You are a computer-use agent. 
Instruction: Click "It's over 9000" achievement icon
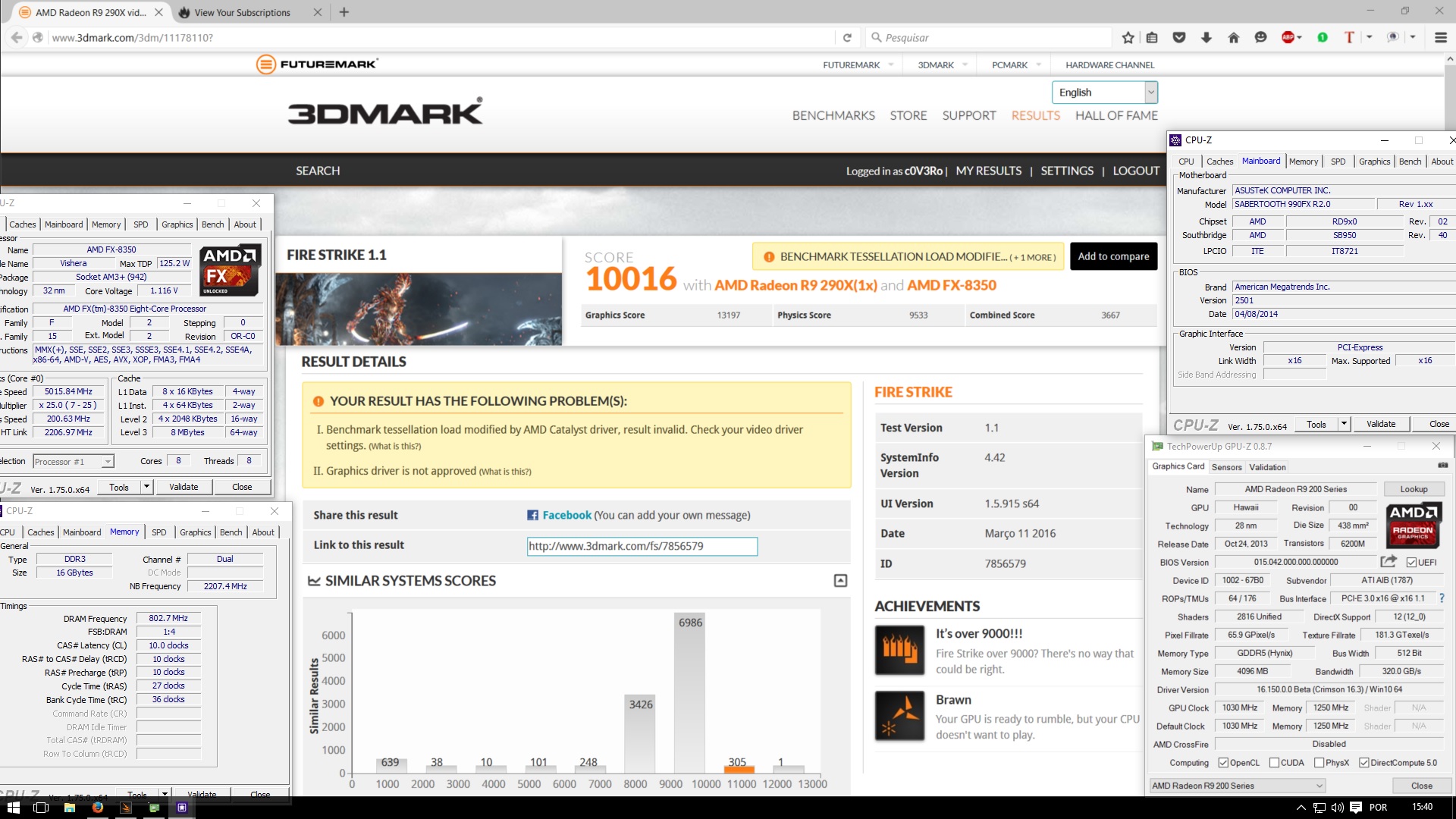pos(899,650)
